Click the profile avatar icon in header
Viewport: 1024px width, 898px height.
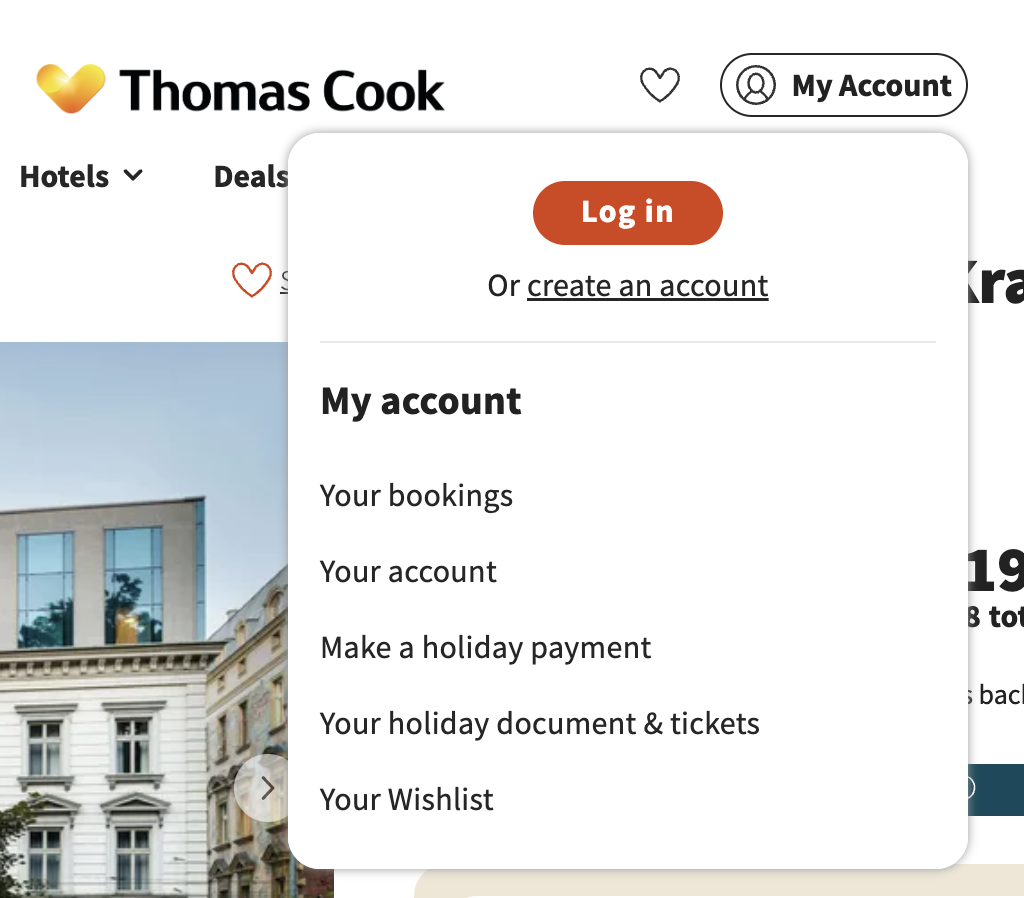[x=756, y=86]
